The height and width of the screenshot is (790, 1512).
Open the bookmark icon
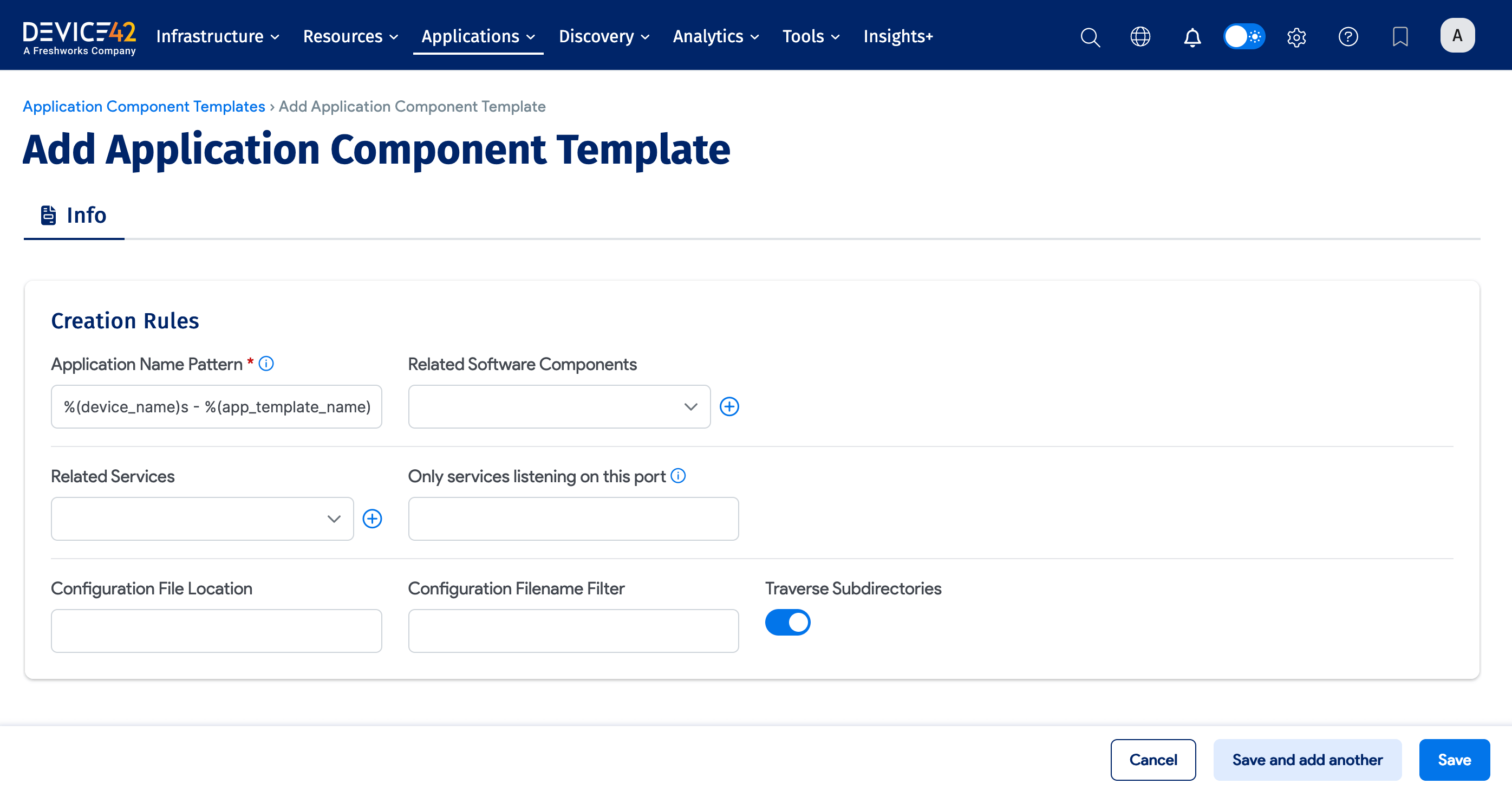1400,36
